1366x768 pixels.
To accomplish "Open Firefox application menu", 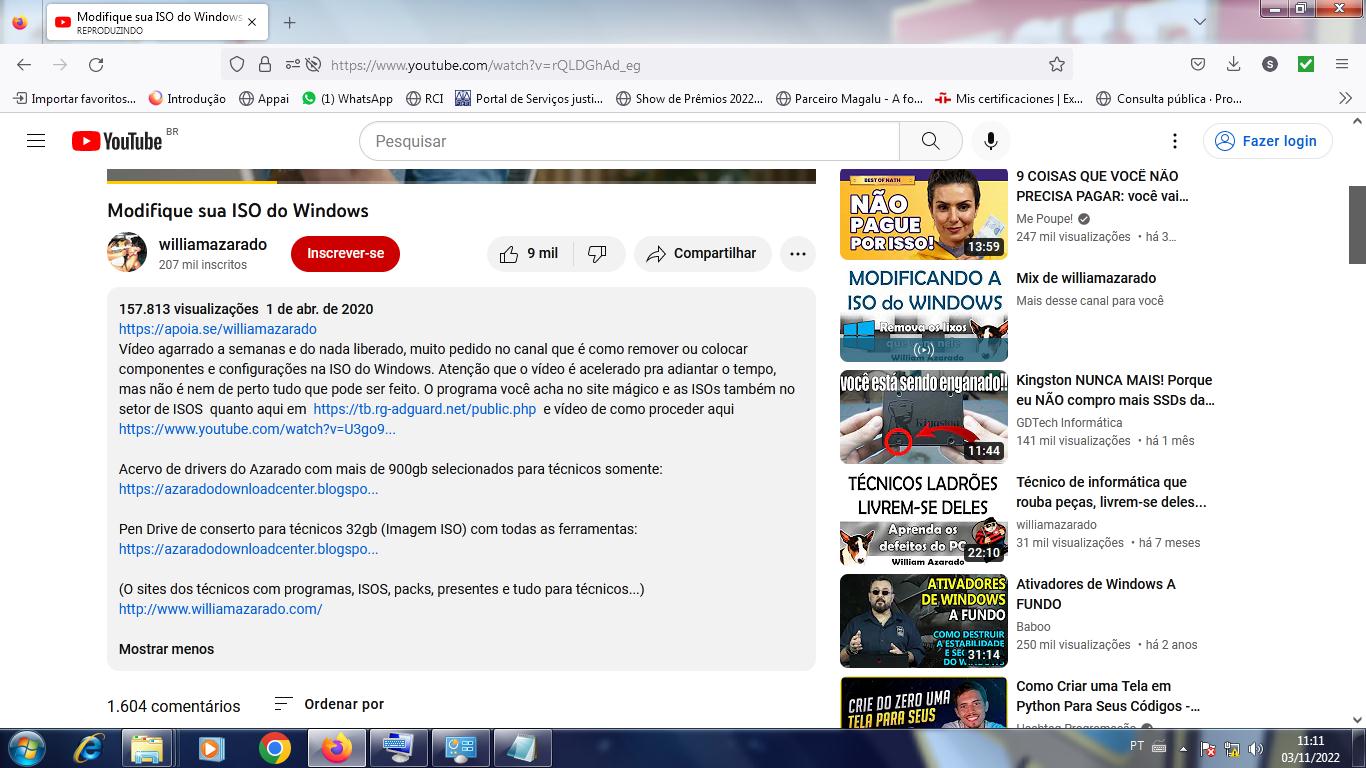I will (x=1342, y=65).
